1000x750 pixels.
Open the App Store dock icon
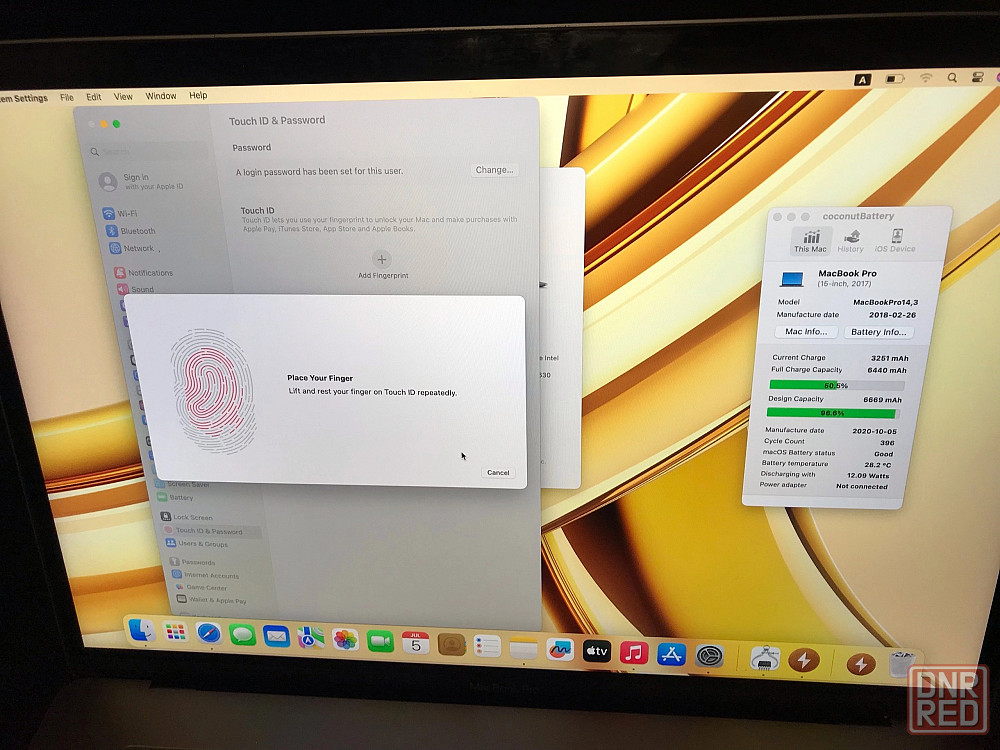tap(671, 654)
